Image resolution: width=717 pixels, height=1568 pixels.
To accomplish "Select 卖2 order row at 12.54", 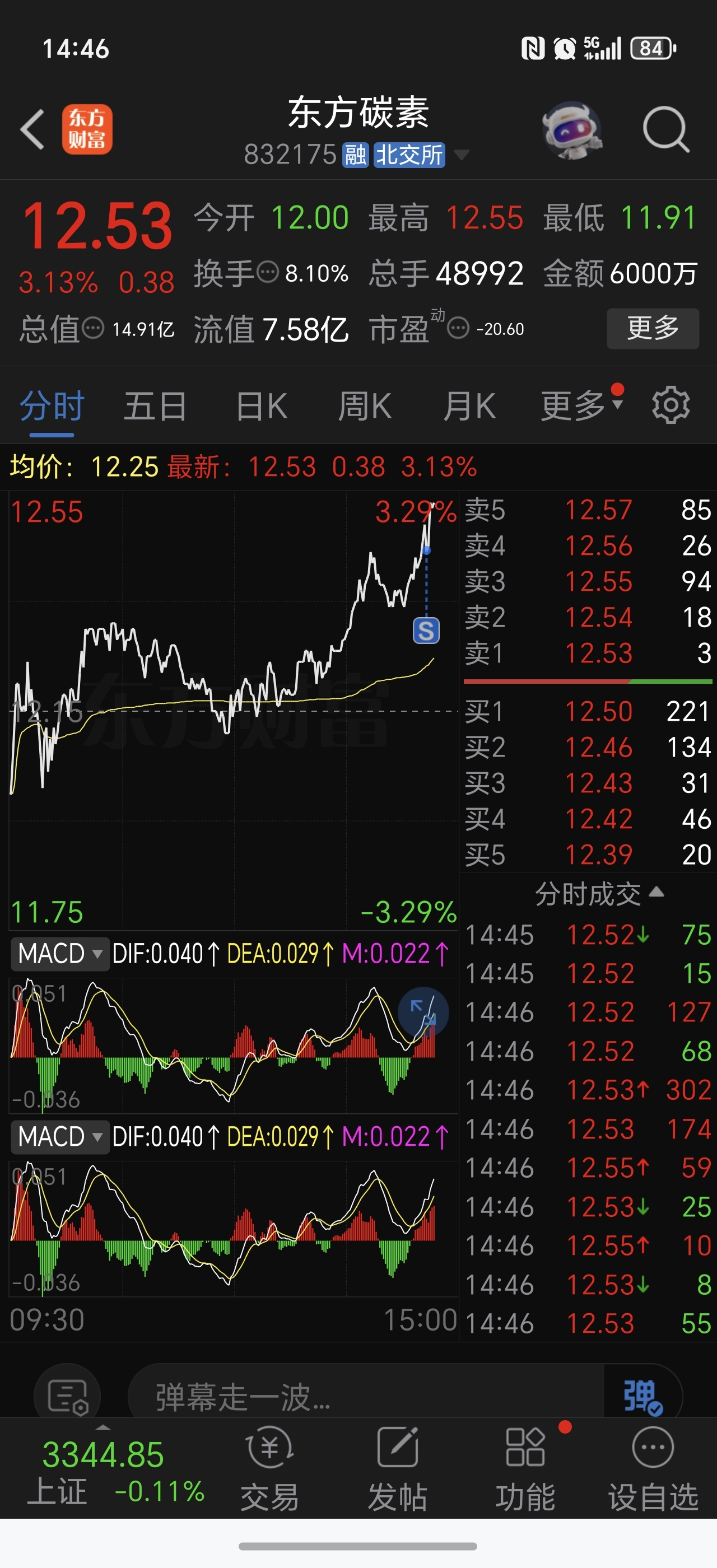I will coord(588,618).
